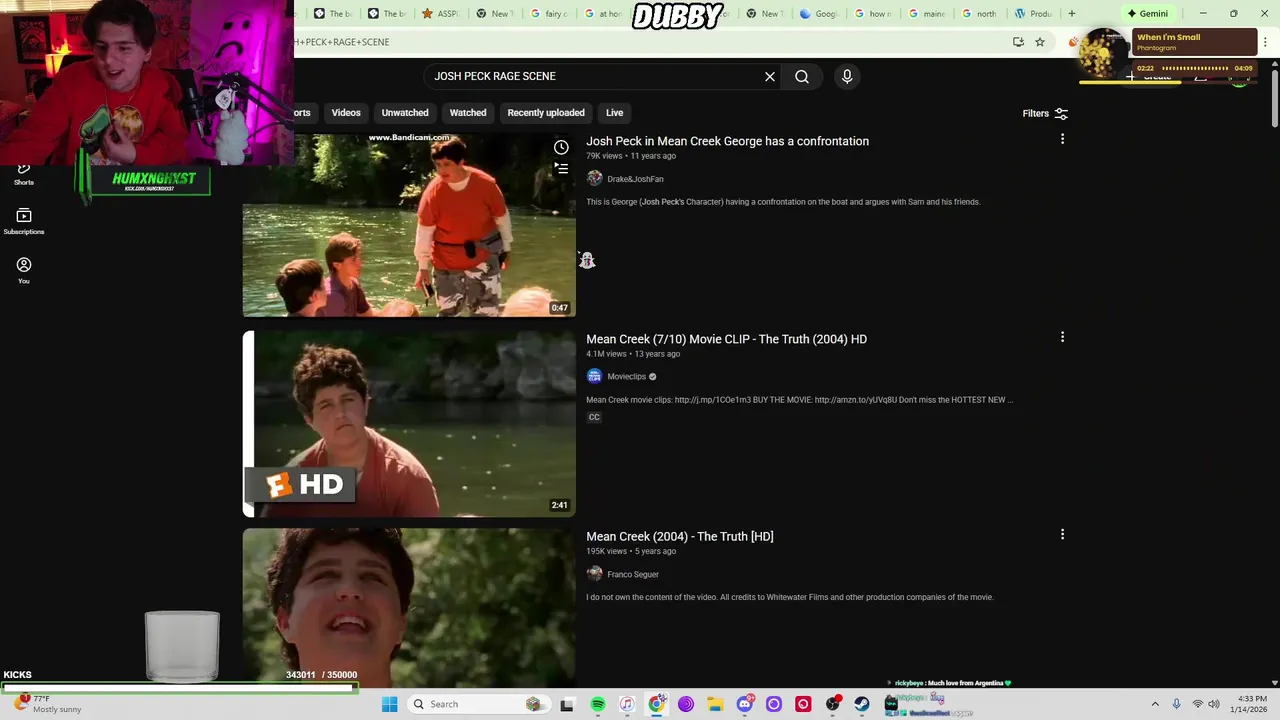This screenshot has width=1280, height=720.
Task: Open Chrome from the taskbar
Action: tap(656, 704)
